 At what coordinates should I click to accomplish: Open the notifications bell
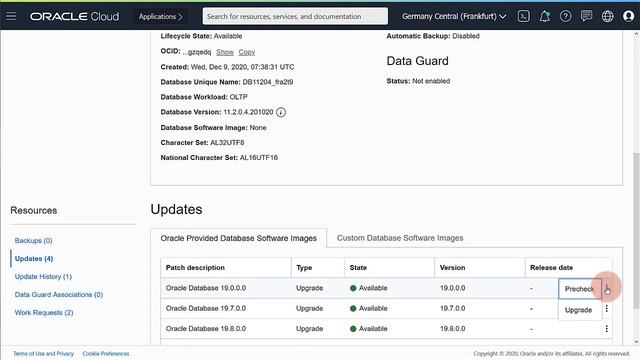[x=544, y=16]
